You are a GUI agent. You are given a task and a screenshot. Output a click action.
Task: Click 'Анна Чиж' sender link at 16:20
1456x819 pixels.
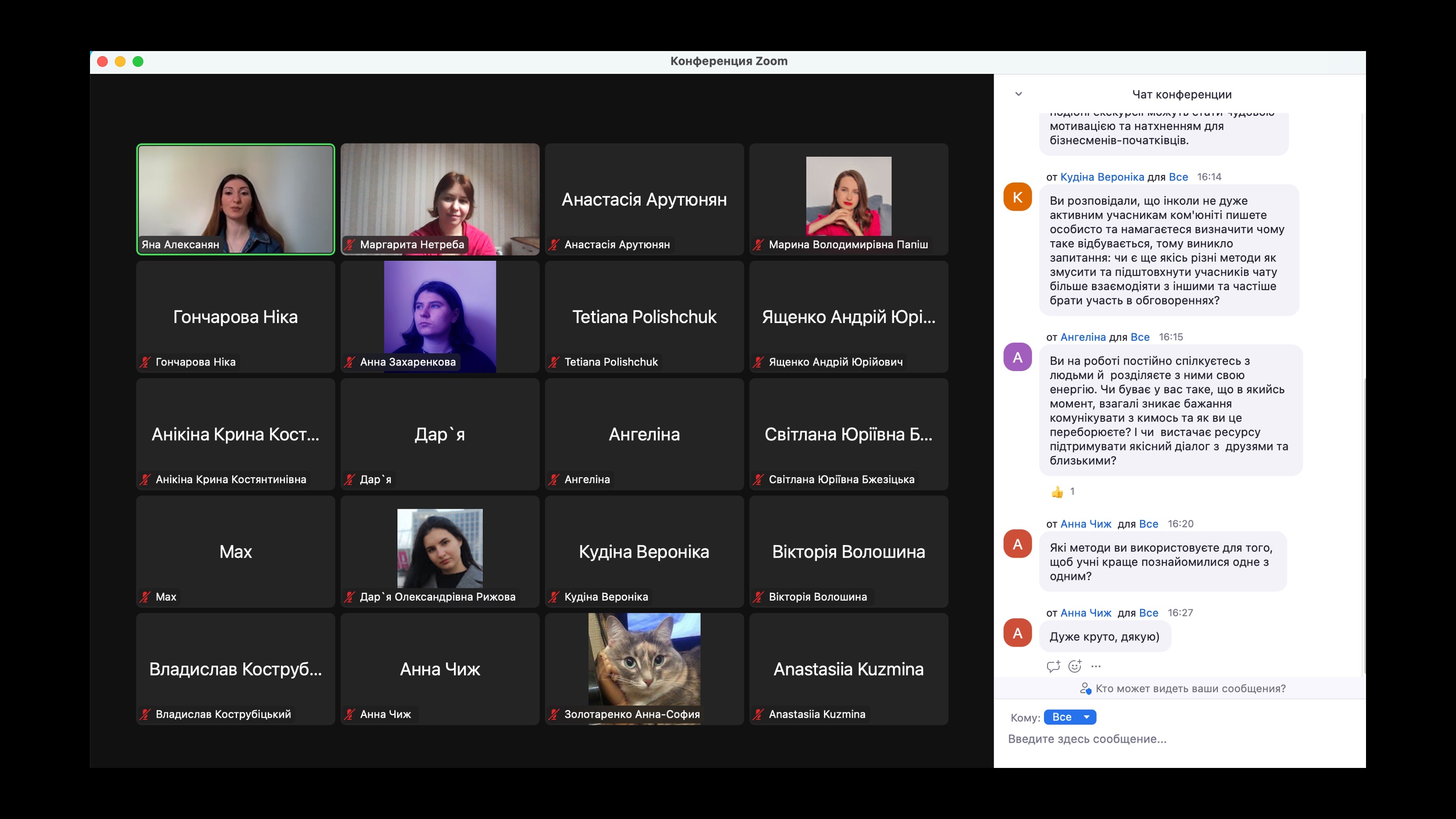[x=1085, y=524]
